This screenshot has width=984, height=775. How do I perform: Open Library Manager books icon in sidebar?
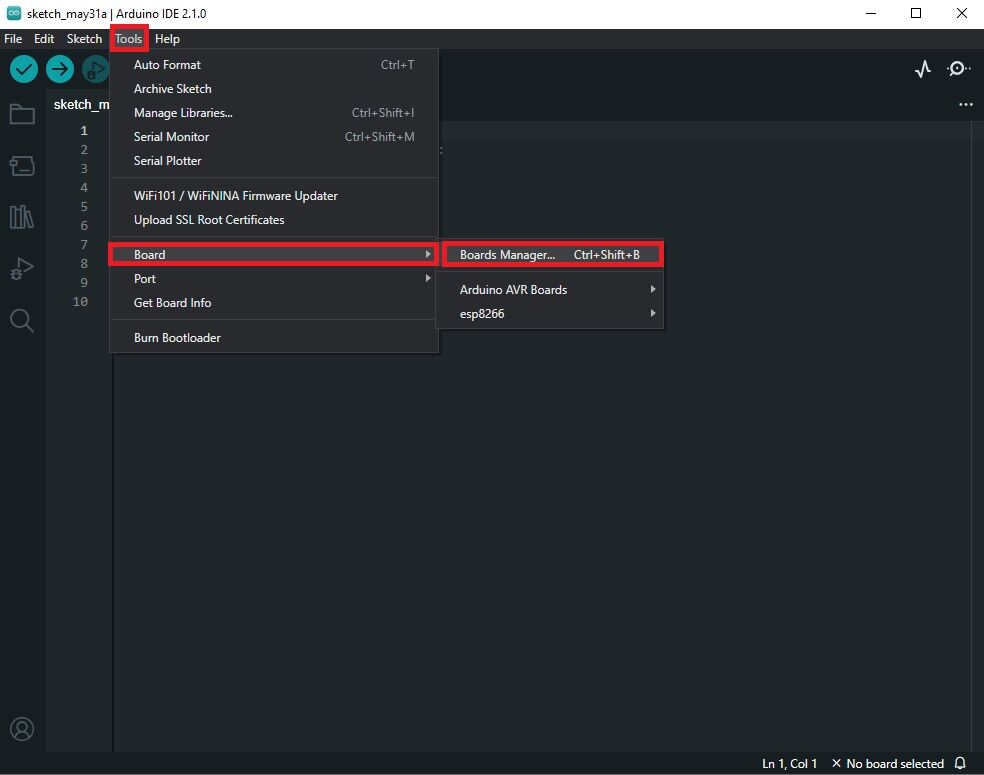coord(22,216)
